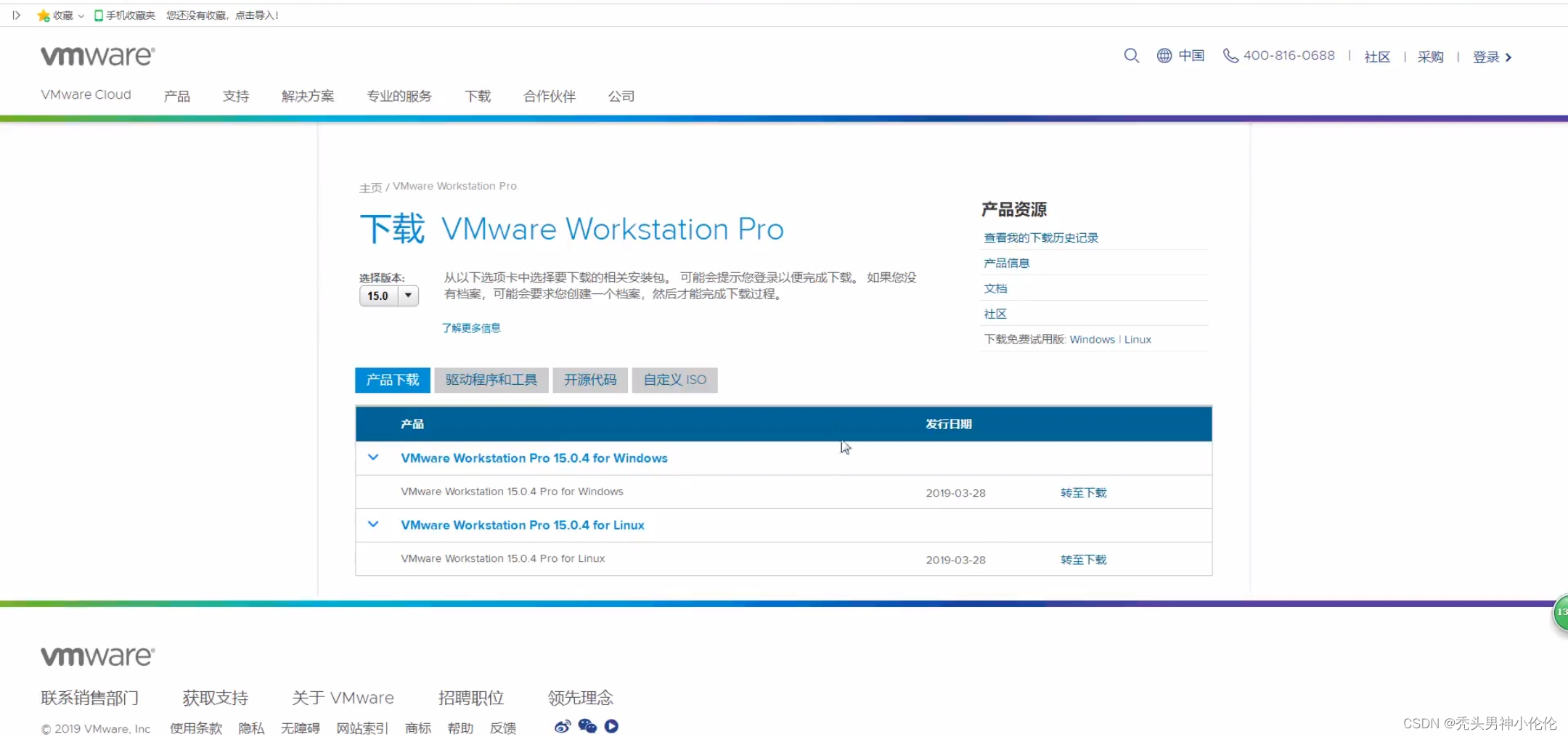Open the 专业的服务 navigation menu

(x=399, y=96)
